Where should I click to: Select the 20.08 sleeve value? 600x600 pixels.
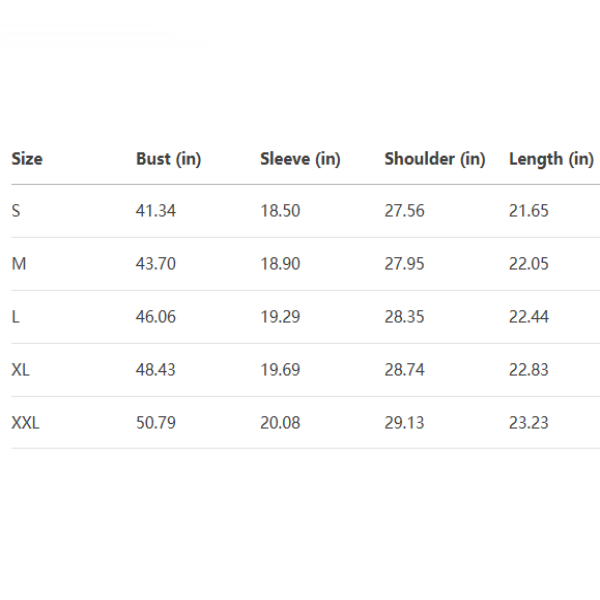(x=280, y=423)
